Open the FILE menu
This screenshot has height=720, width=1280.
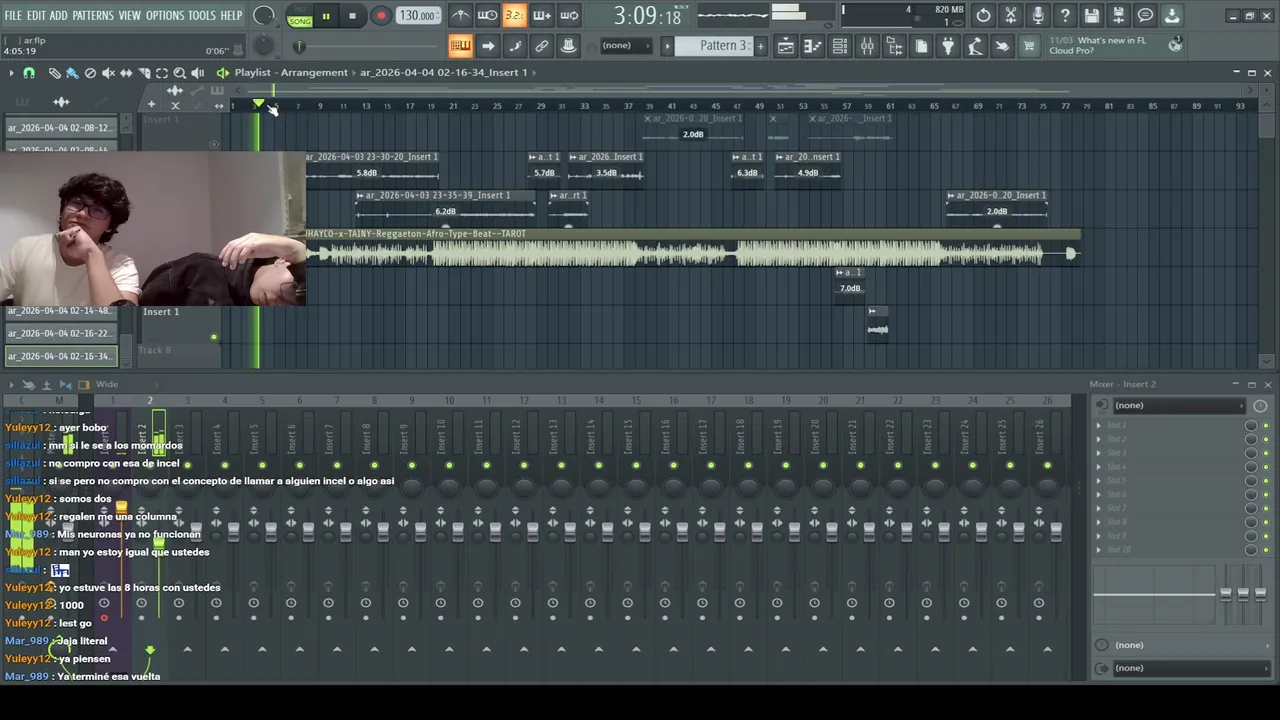point(13,16)
